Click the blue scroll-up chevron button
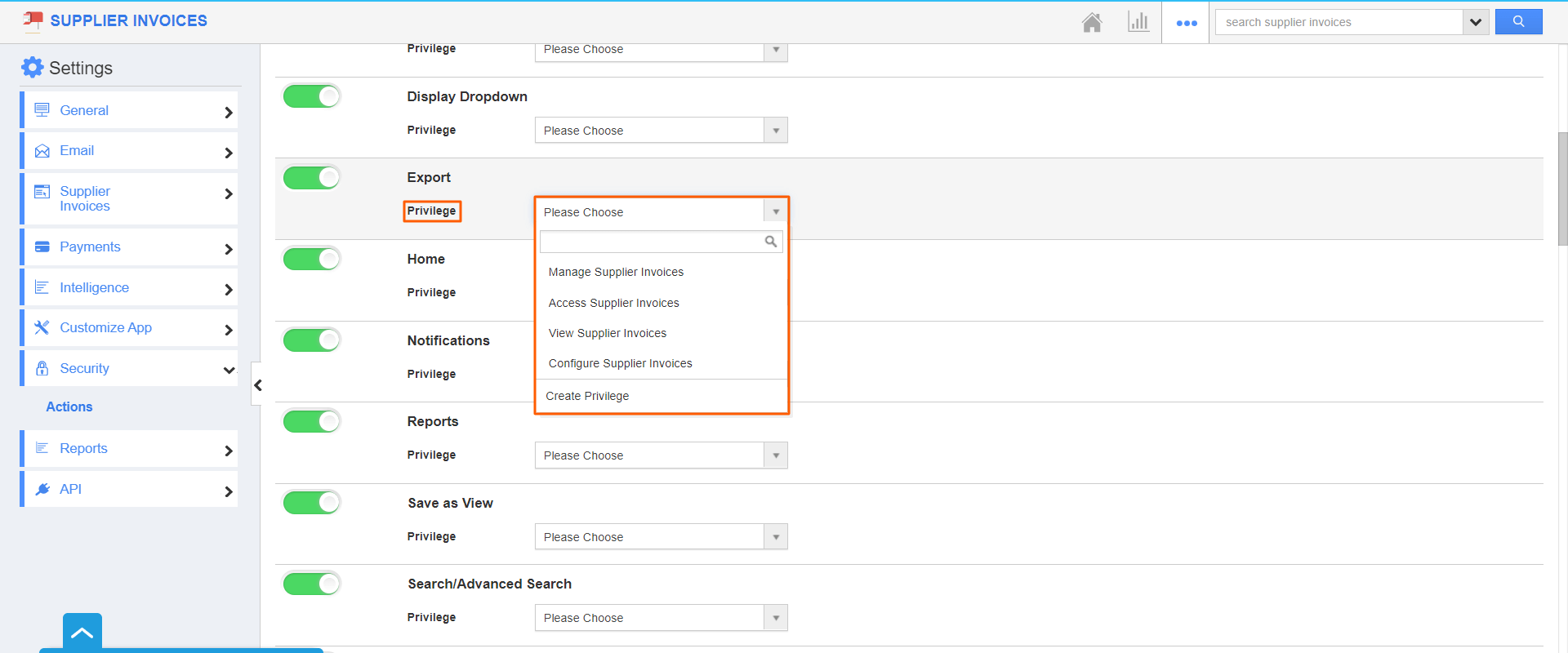This screenshot has height=653, width=1568. 82,632
